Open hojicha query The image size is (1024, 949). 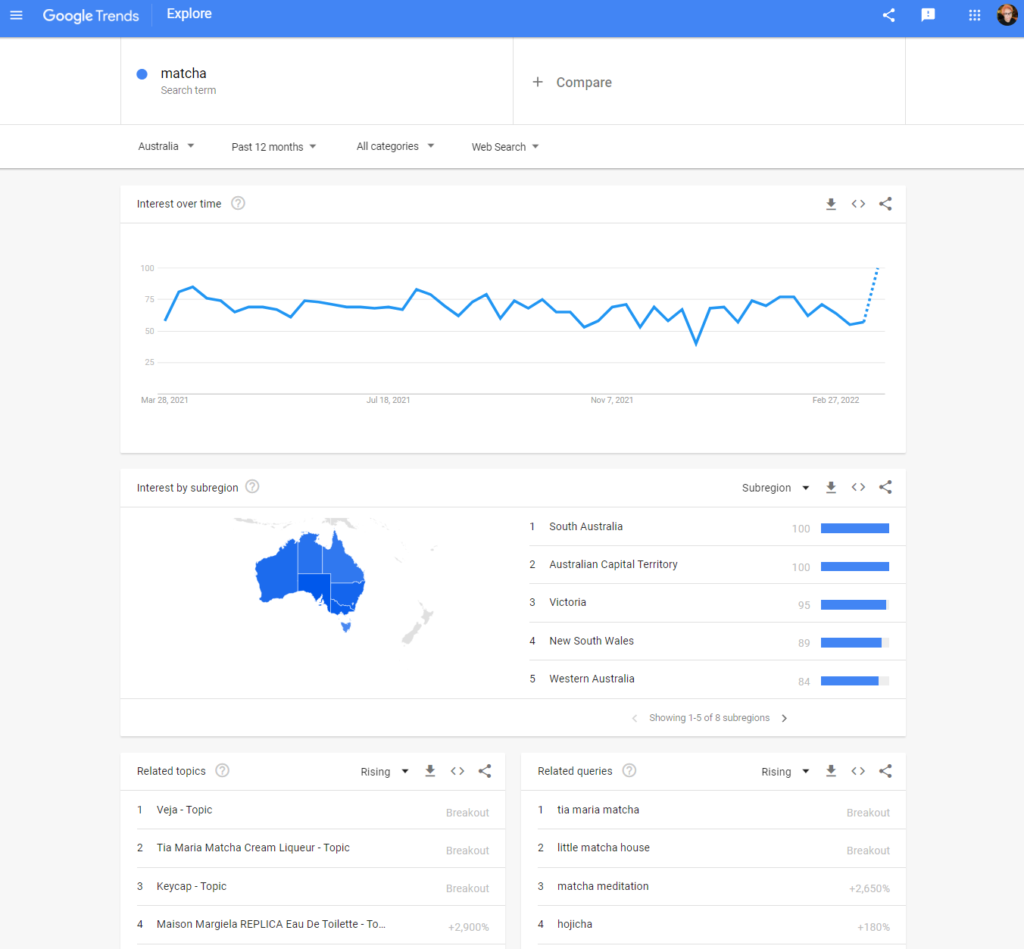(x=575, y=924)
